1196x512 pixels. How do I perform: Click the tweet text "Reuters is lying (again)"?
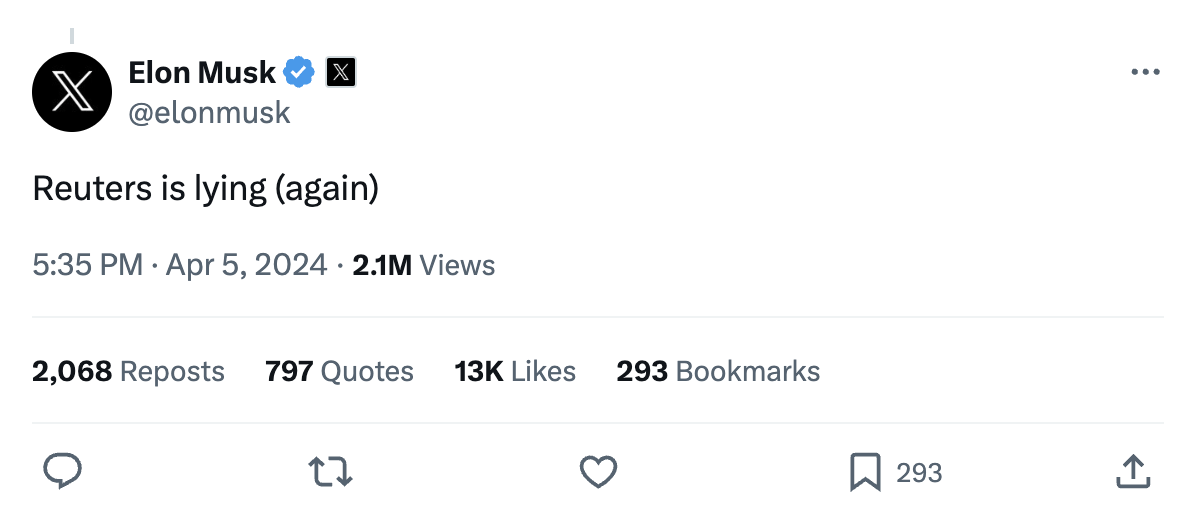coord(206,188)
